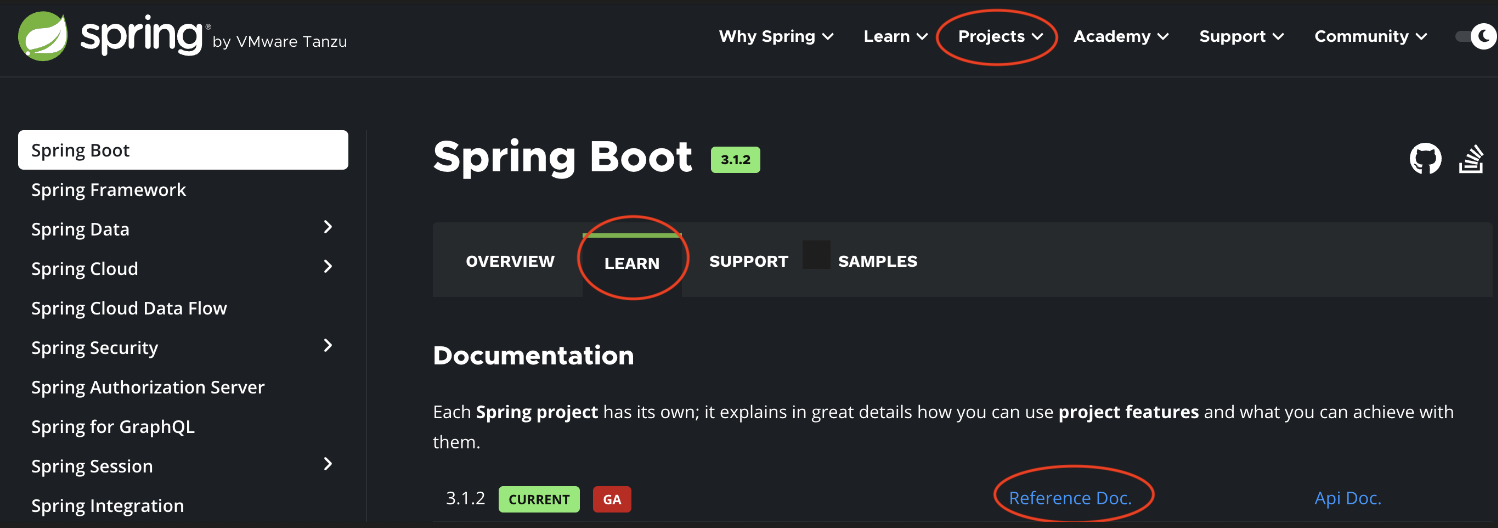Switch to the SUPPORT tab
The image size is (1498, 528).
748,261
